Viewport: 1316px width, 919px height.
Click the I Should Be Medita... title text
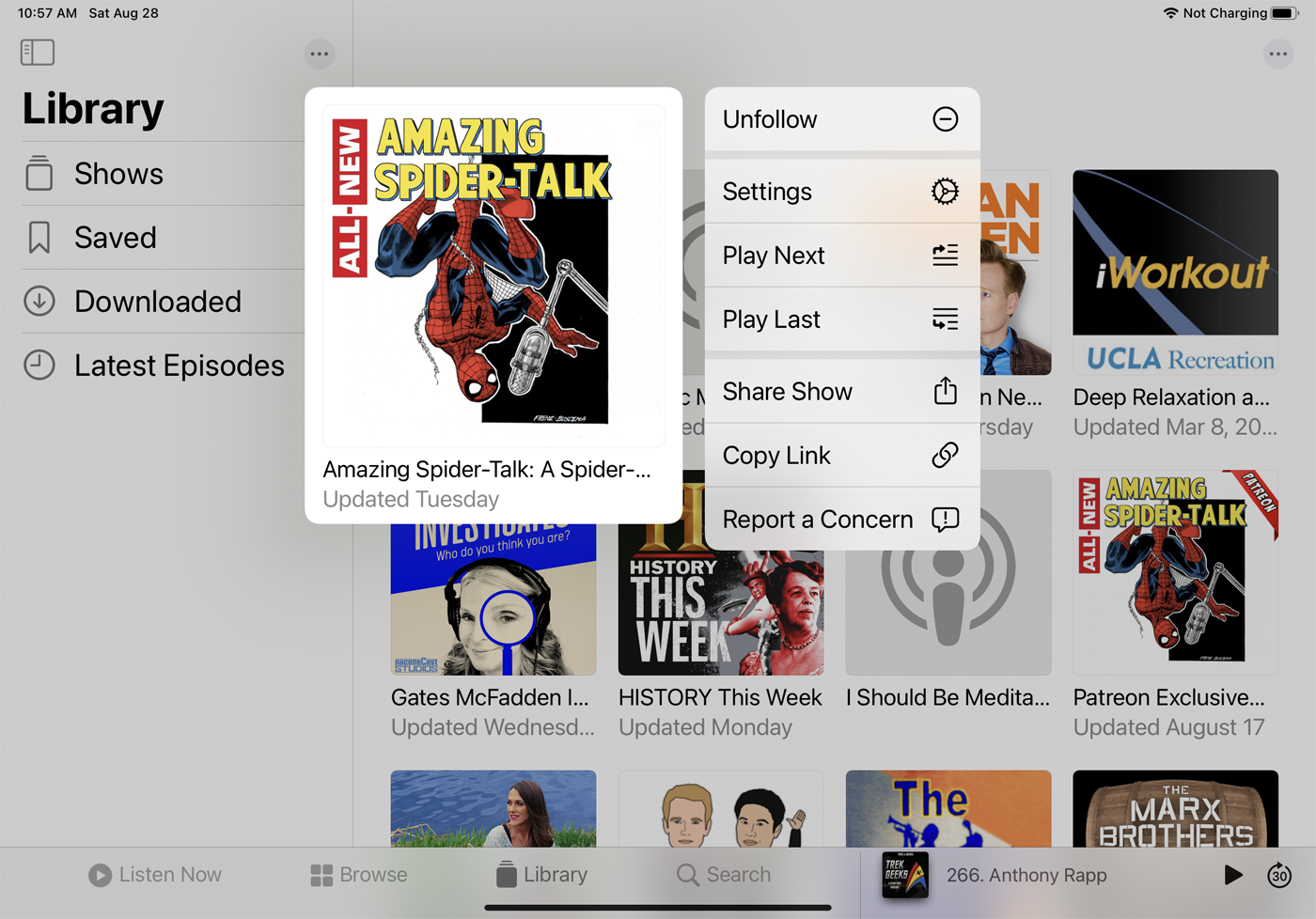point(948,697)
